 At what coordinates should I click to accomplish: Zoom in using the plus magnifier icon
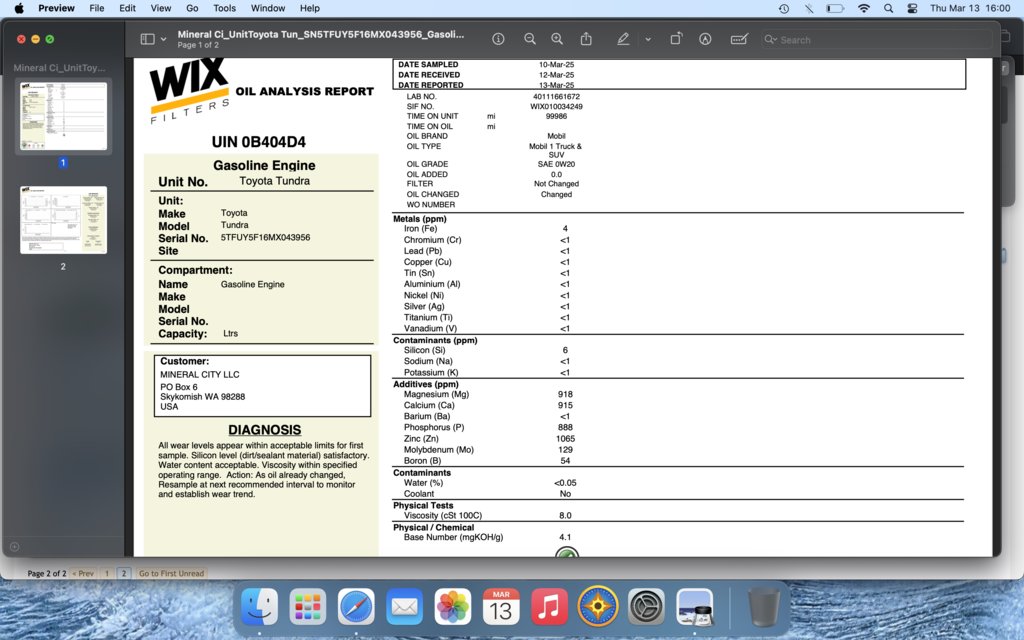pyautogui.click(x=557, y=39)
